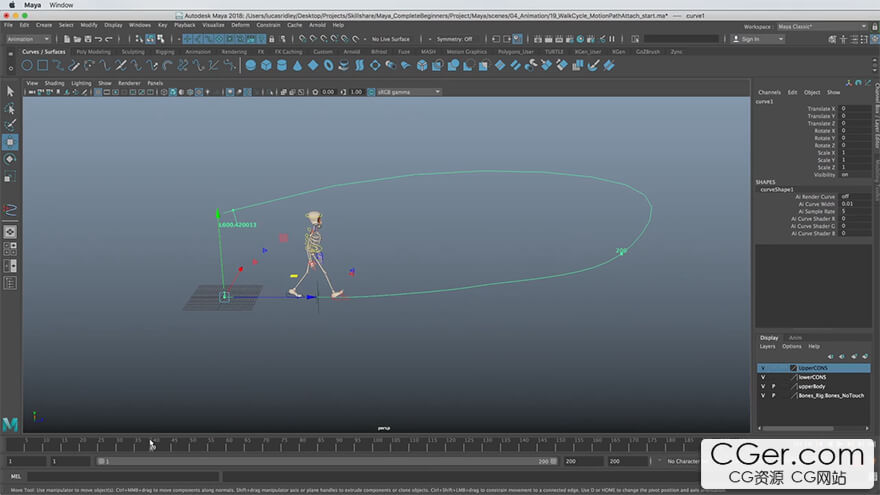This screenshot has height=495, width=880.
Task: Toggle visibility of lowerCONS layer
Action: (763, 377)
